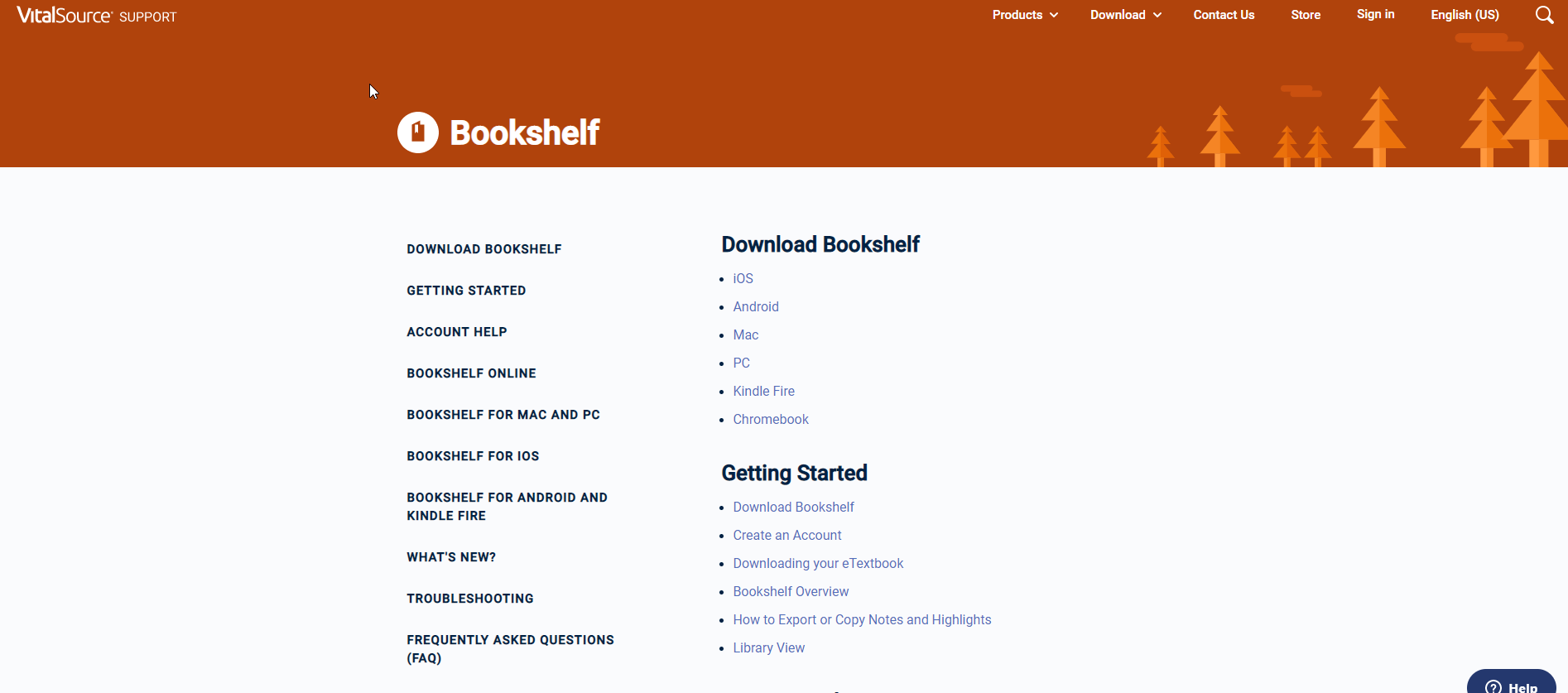This screenshot has height=693, width=1568.
Task: Open Bookshelf for Android and Kindle Fire
Action: coord(507,507)
